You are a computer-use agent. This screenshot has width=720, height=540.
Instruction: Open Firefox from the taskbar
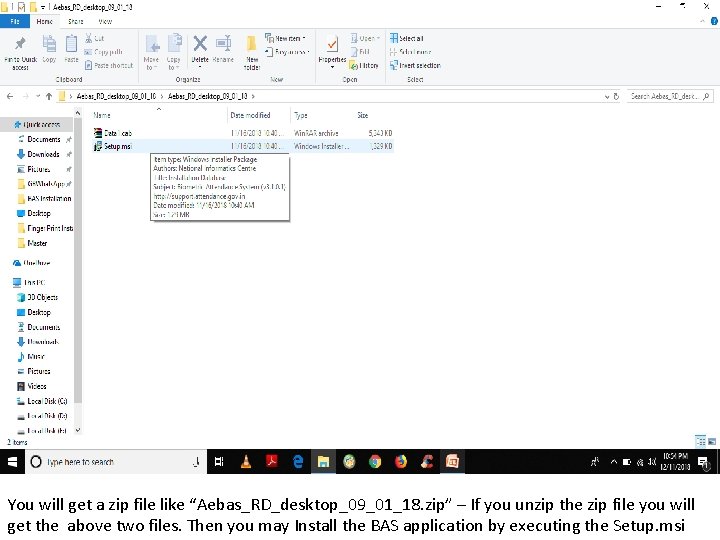click(x=401, y=462)
